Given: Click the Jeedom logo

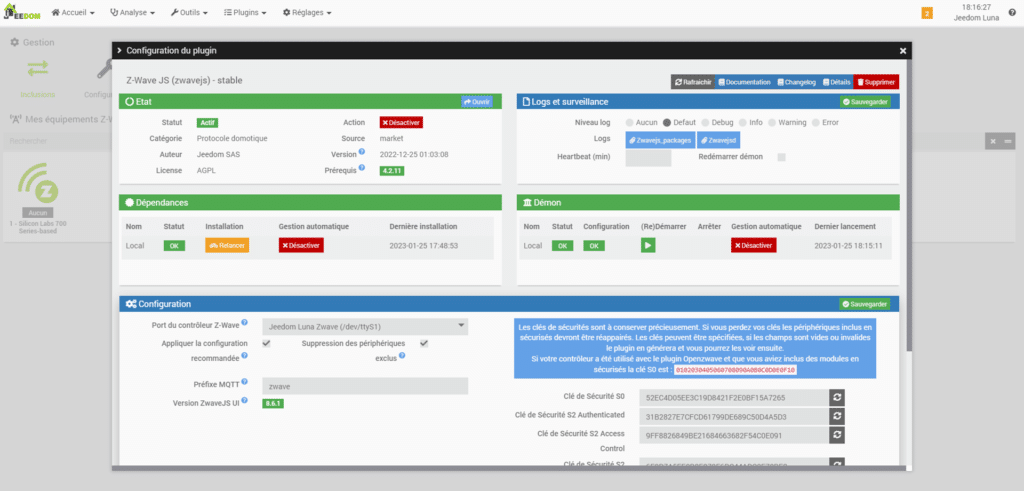Looking at the screenshot, I should click(22, 13).
